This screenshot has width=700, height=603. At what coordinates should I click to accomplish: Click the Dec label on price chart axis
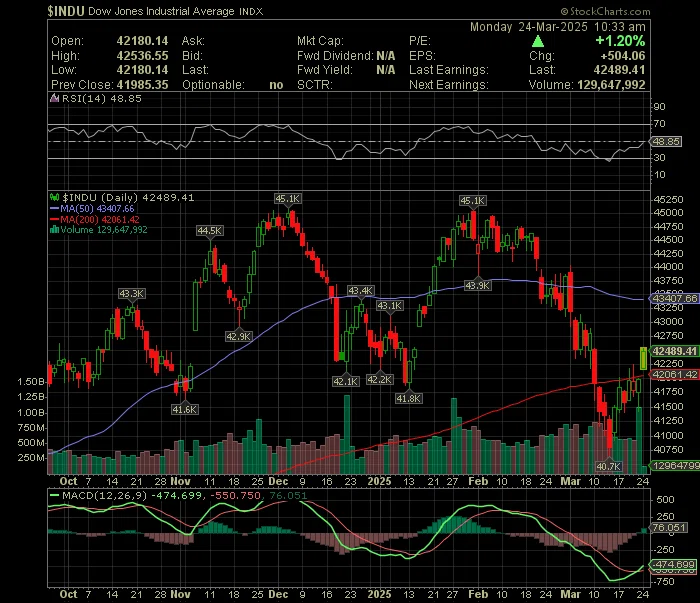(278, 482)
